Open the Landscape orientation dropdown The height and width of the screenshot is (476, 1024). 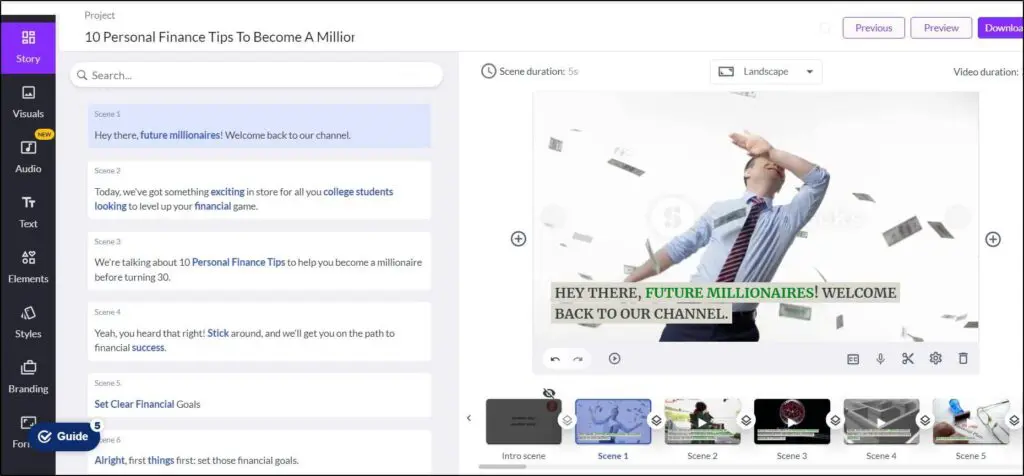pyautogui.click(x=766, y=72)
